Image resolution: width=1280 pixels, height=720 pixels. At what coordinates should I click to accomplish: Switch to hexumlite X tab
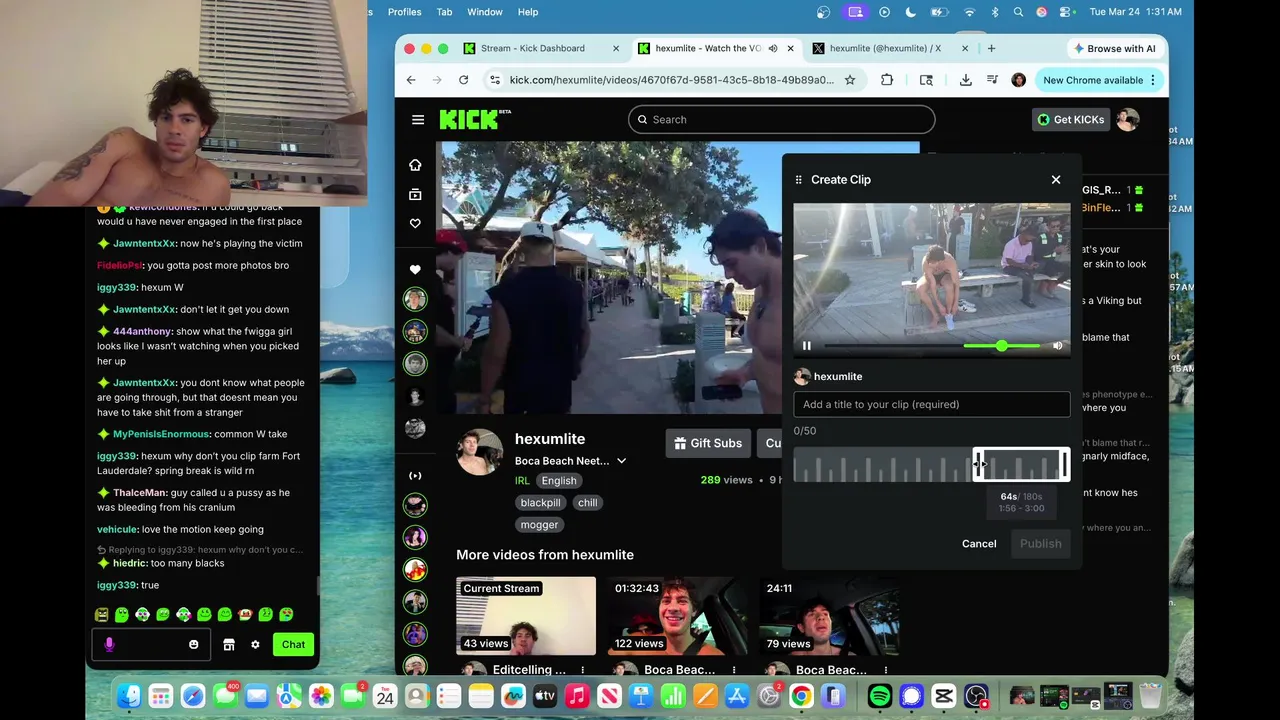885,48
